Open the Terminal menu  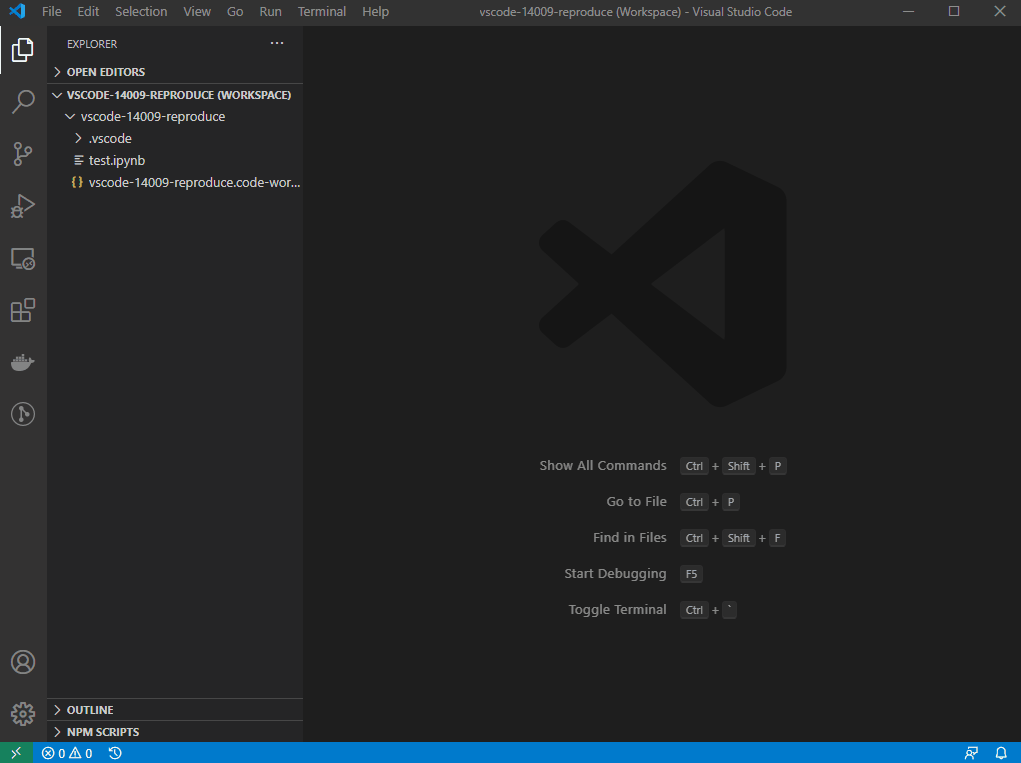tap(321, 11)
